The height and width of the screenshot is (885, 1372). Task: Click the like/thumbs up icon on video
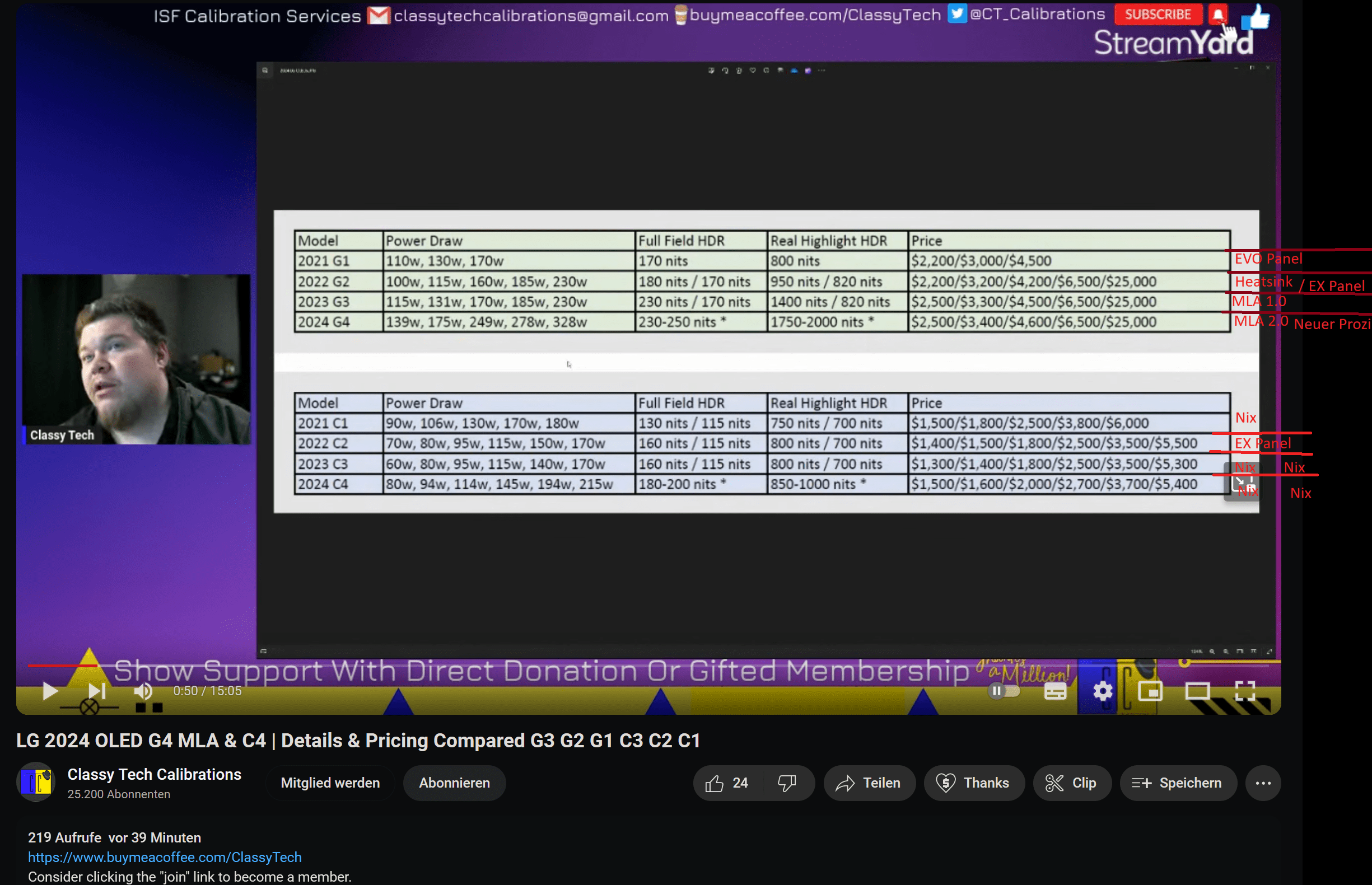(x=715, y=783)
